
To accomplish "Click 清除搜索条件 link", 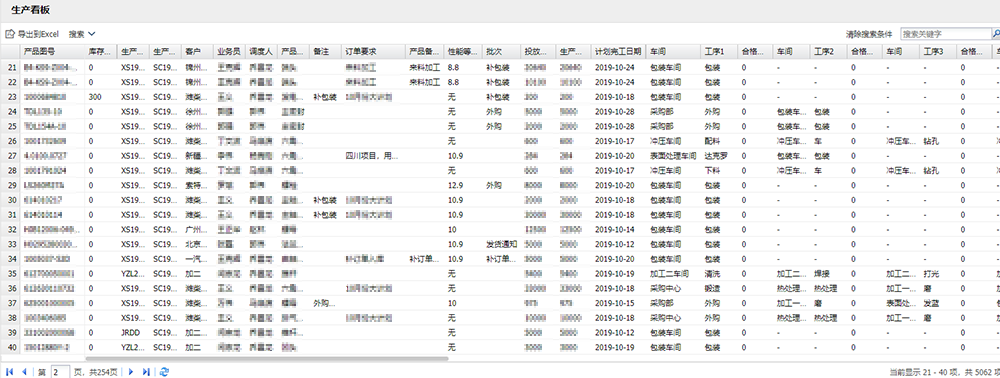I will coord(869,34).
